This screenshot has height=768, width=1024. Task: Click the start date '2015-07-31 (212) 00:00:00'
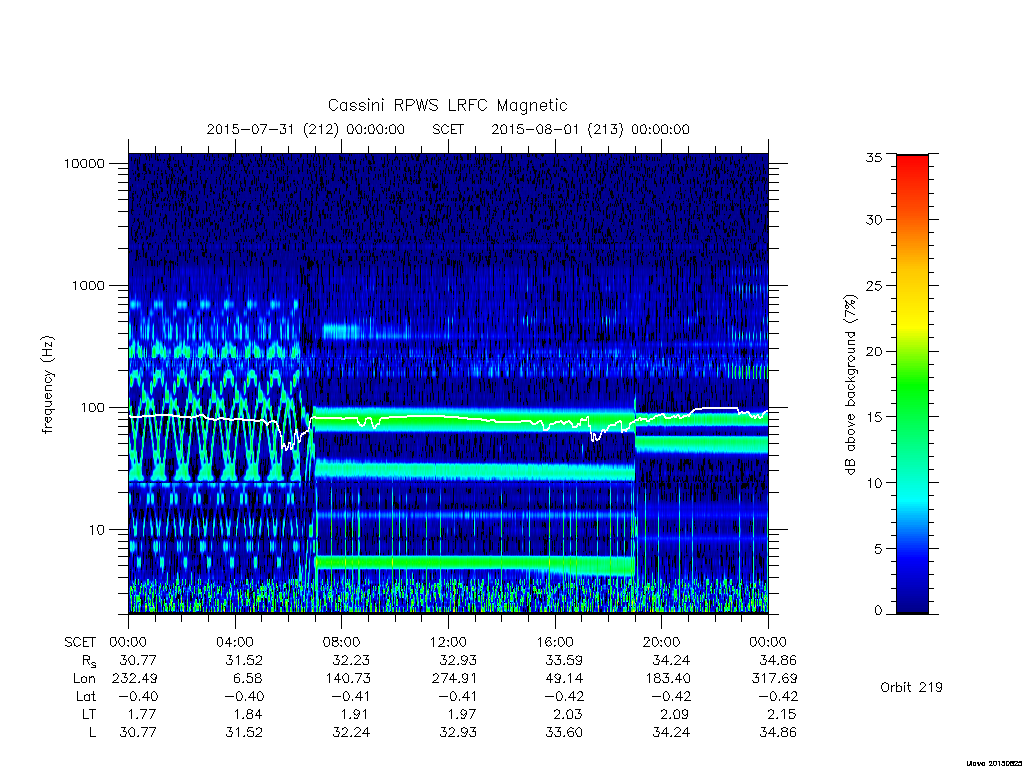(x=306, y=129)
